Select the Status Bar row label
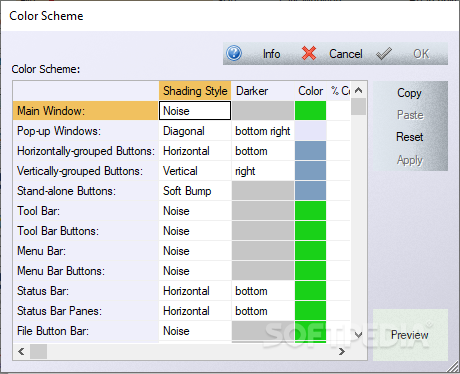This screenshot has height=374, width=460. tap(85, 291)
